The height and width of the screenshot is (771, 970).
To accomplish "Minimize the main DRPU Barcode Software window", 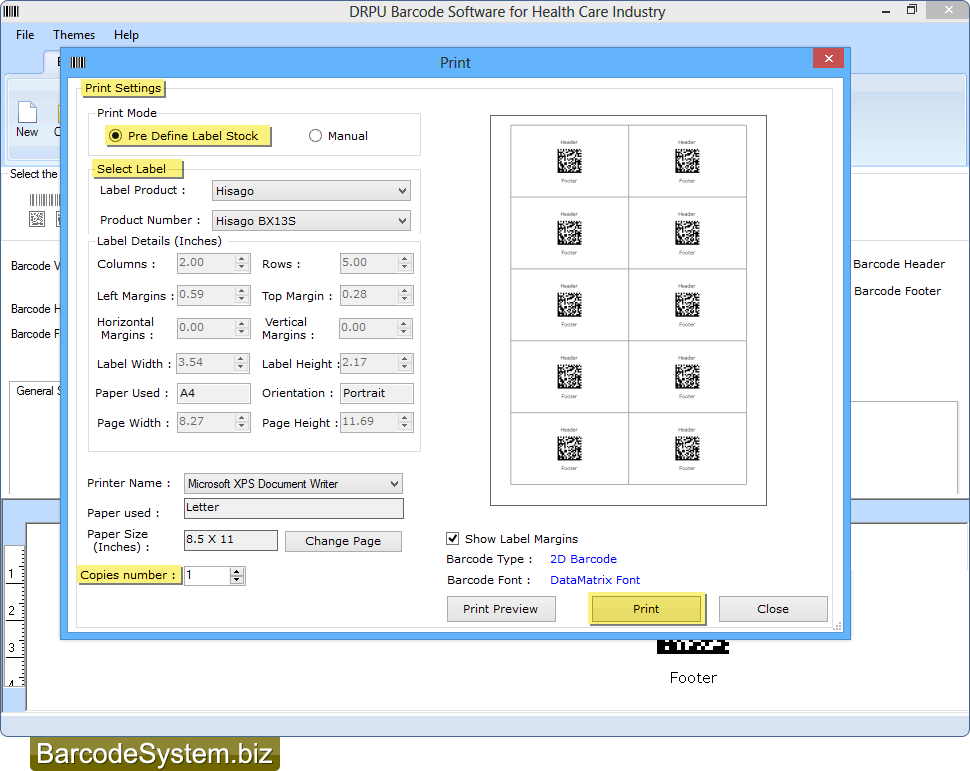I will 886,11.
